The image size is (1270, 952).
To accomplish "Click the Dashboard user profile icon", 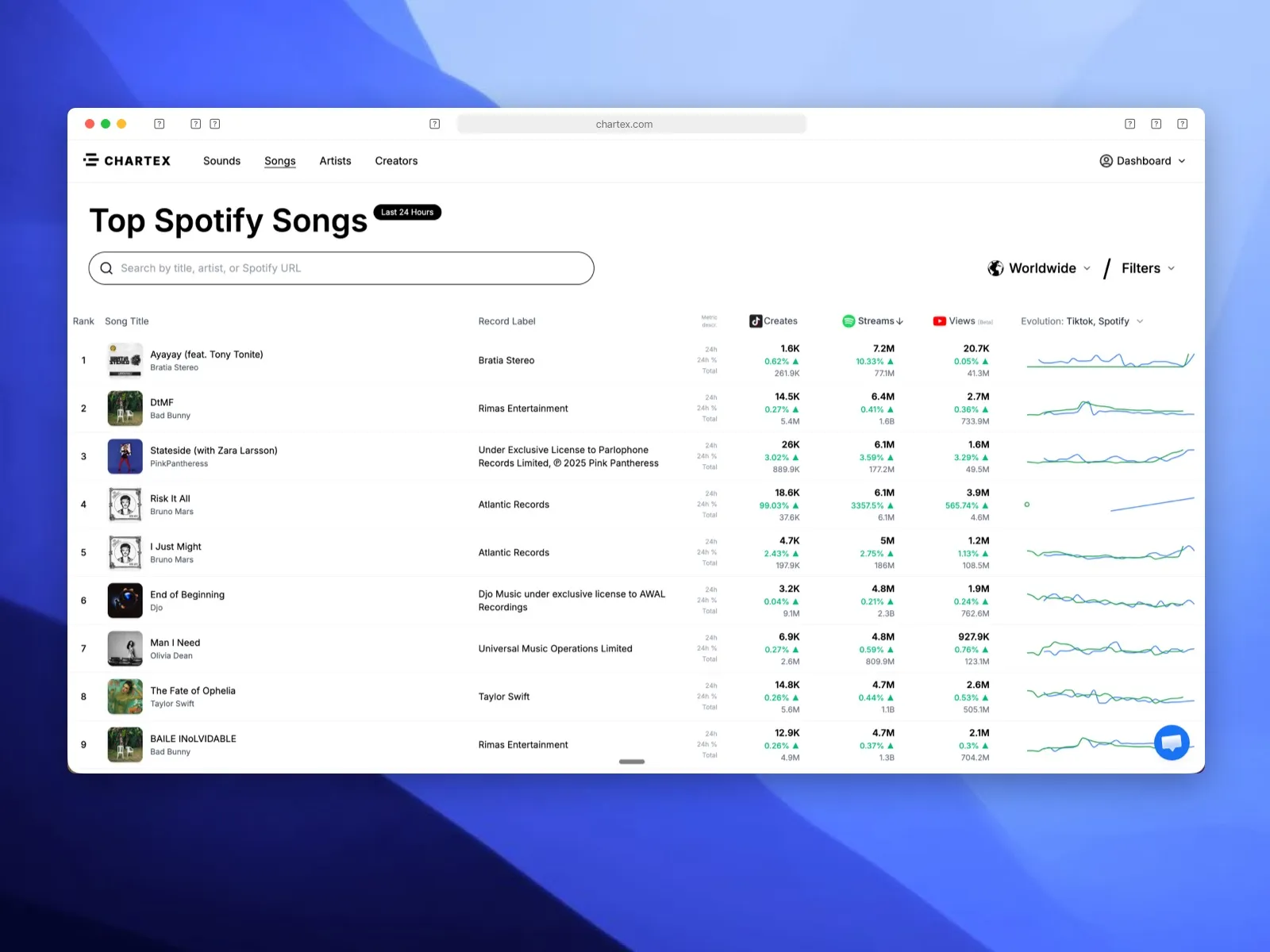I will (1106, 161).
